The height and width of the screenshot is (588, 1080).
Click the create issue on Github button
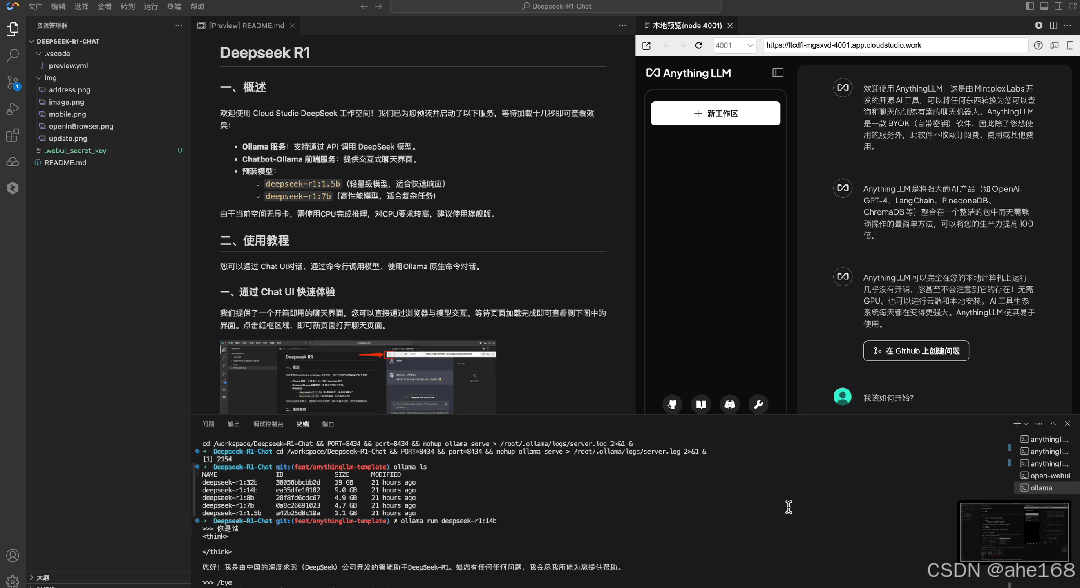point(916,351)
